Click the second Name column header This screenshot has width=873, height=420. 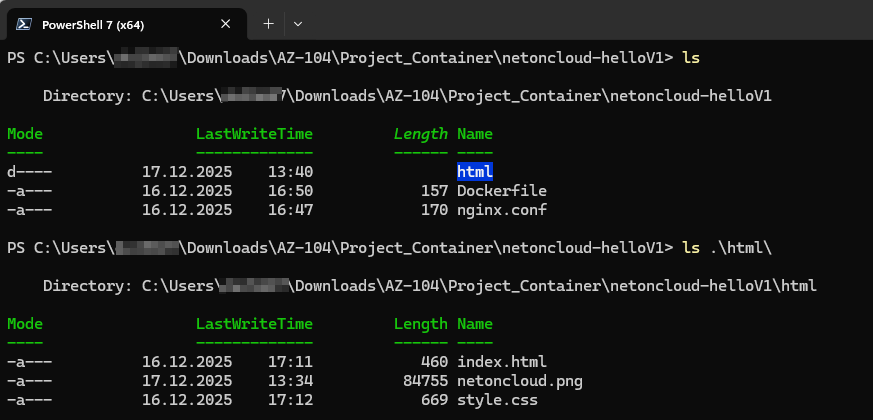click(475, 323)
